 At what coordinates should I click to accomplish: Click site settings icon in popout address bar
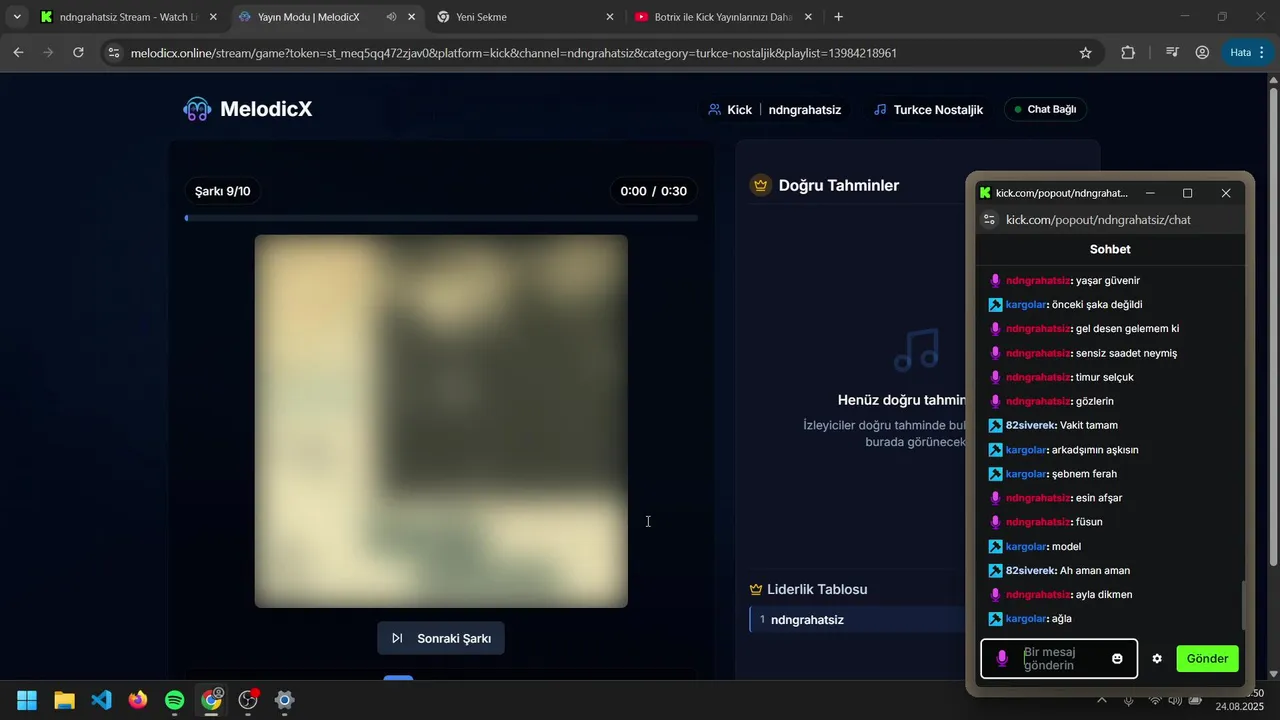pos(989,220)
